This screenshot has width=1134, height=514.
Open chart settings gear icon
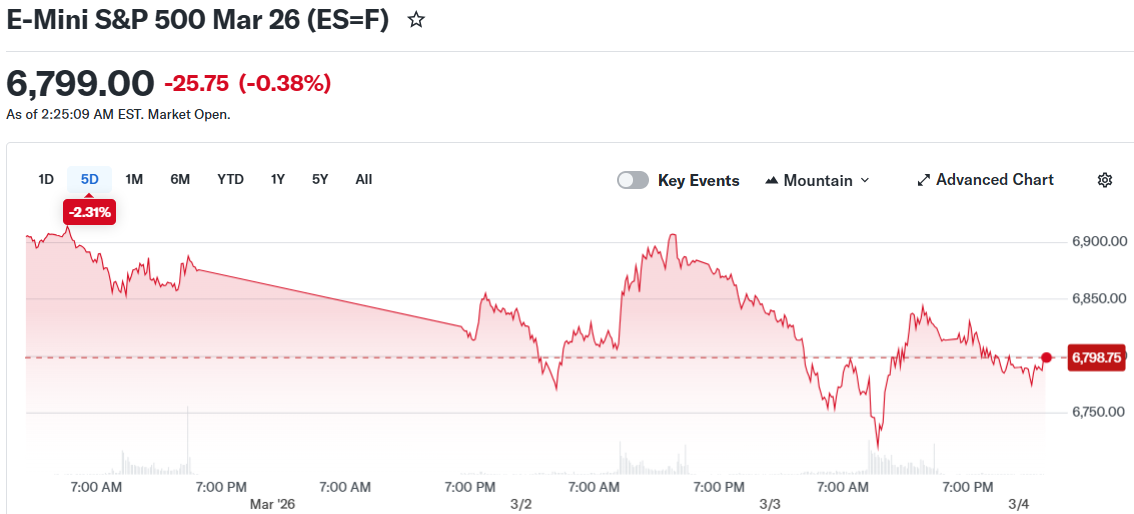pos(1104,180)
